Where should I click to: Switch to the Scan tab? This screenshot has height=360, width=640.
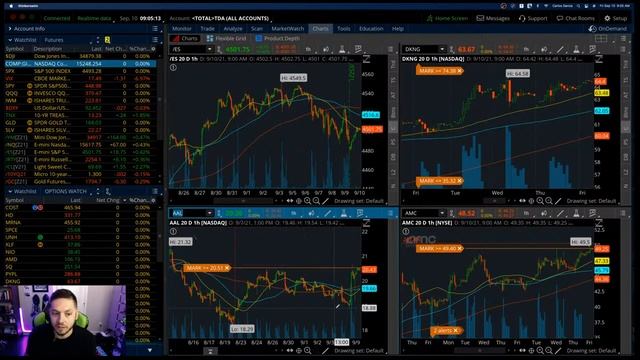(257, 29)
